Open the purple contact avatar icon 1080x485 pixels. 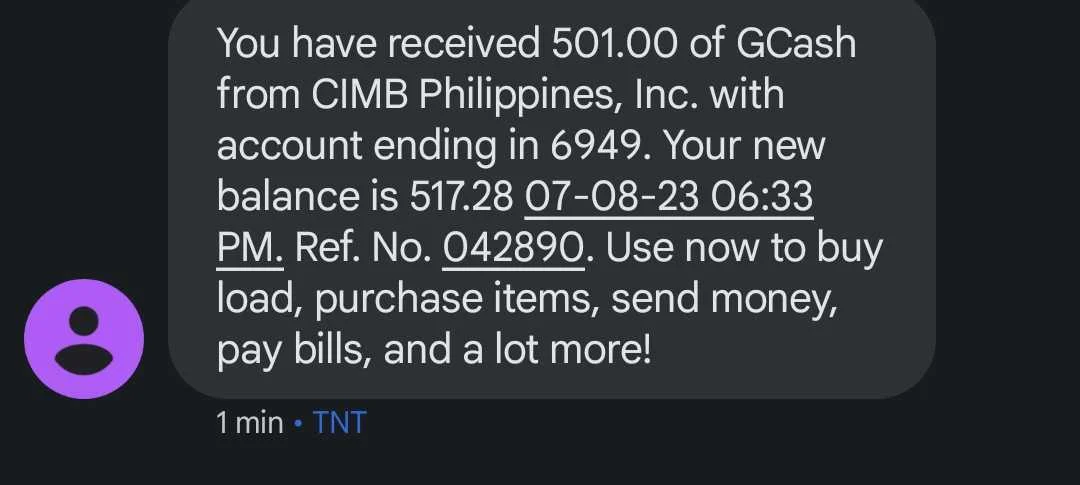click(84, 339)
